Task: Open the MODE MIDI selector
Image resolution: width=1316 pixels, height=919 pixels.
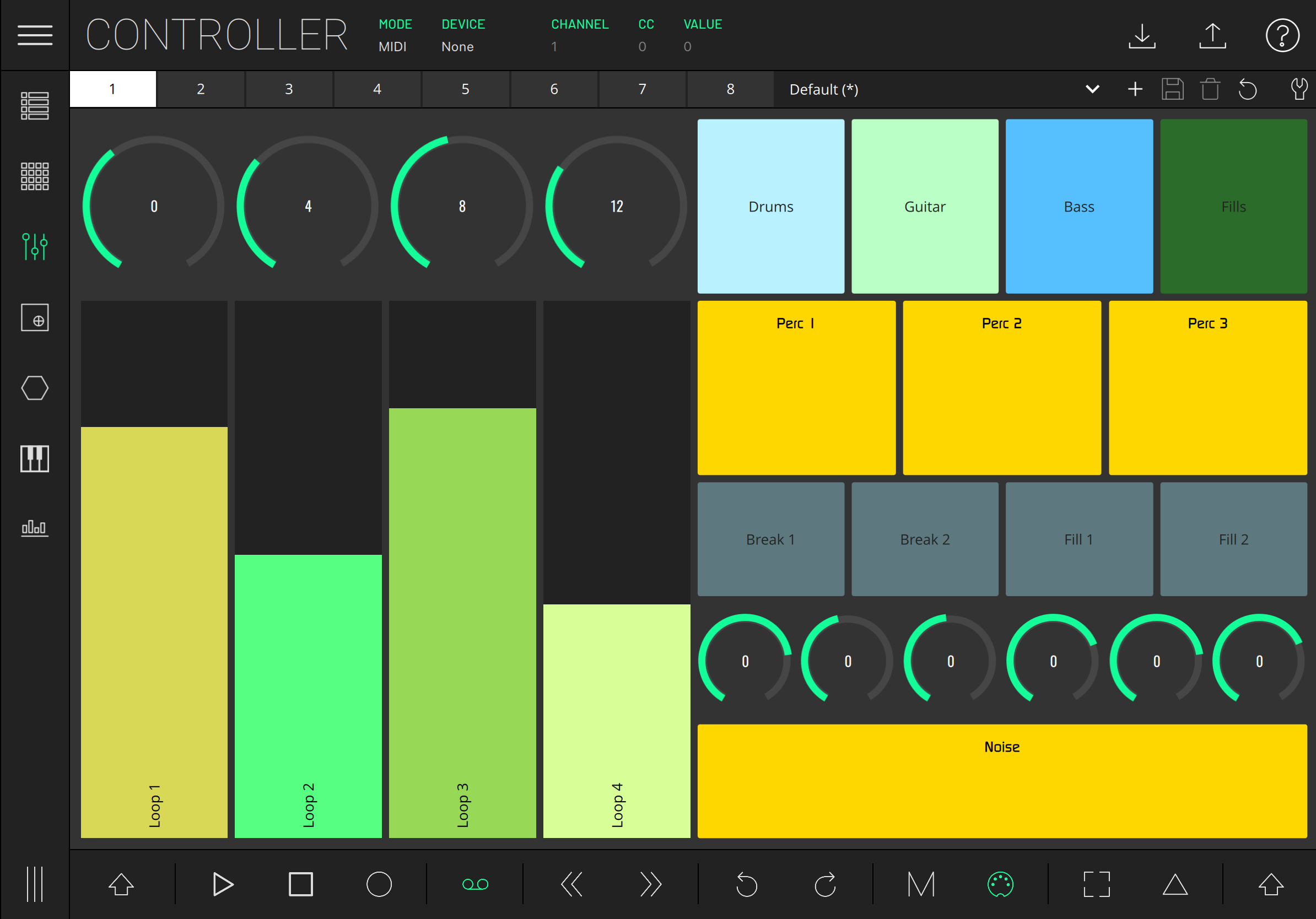Action: tap(395, 35)
